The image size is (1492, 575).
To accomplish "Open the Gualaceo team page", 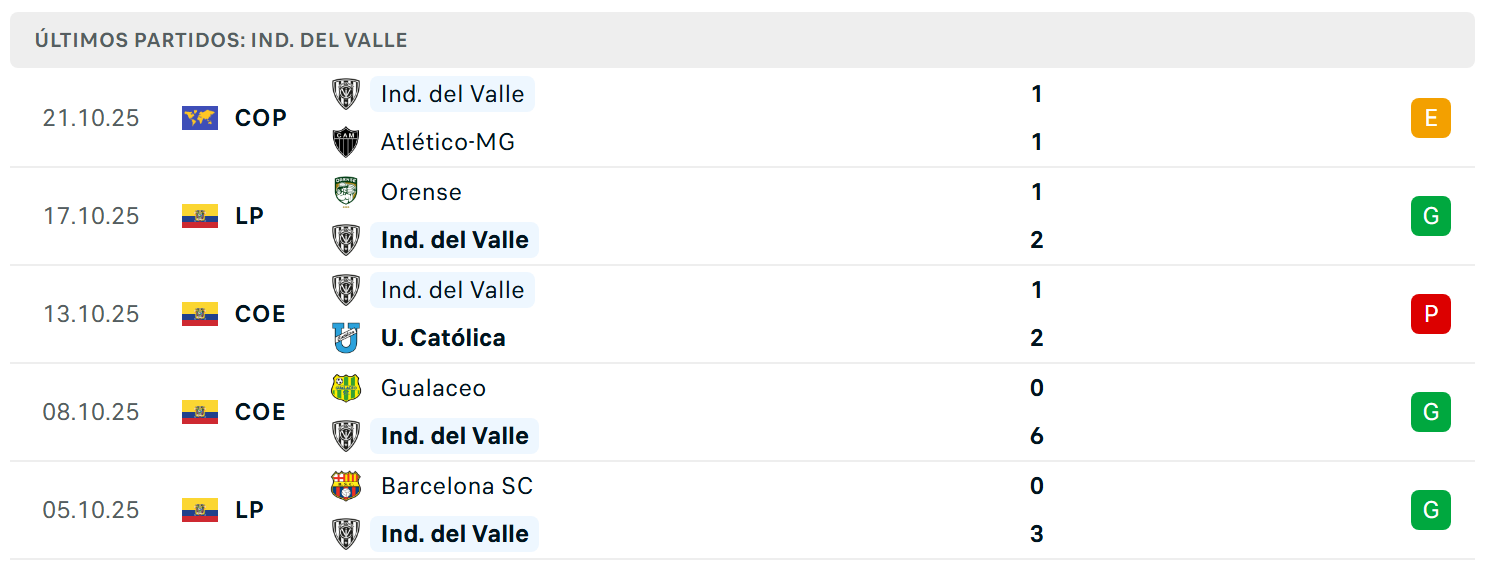I will click(x=433, y=388).
